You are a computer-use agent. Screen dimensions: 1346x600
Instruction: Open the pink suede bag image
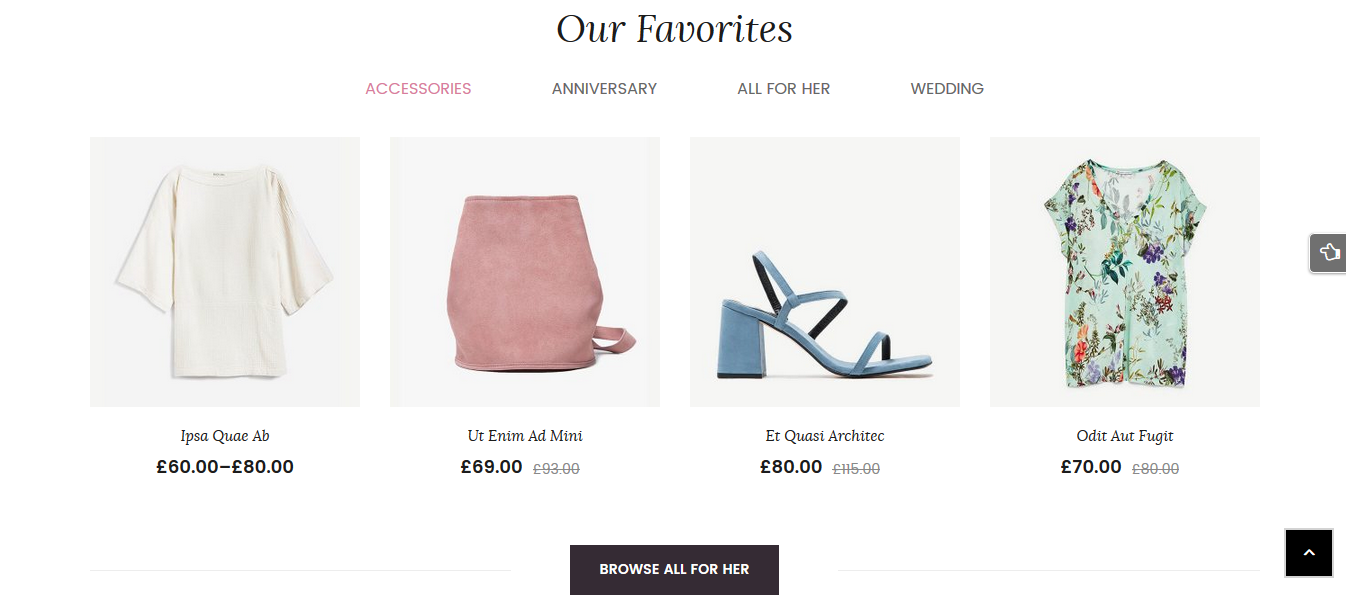click(525, 272)
